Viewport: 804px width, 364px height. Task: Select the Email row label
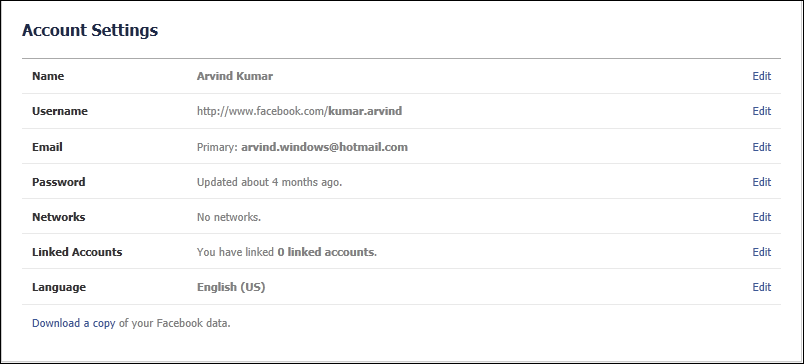point(47,147)
